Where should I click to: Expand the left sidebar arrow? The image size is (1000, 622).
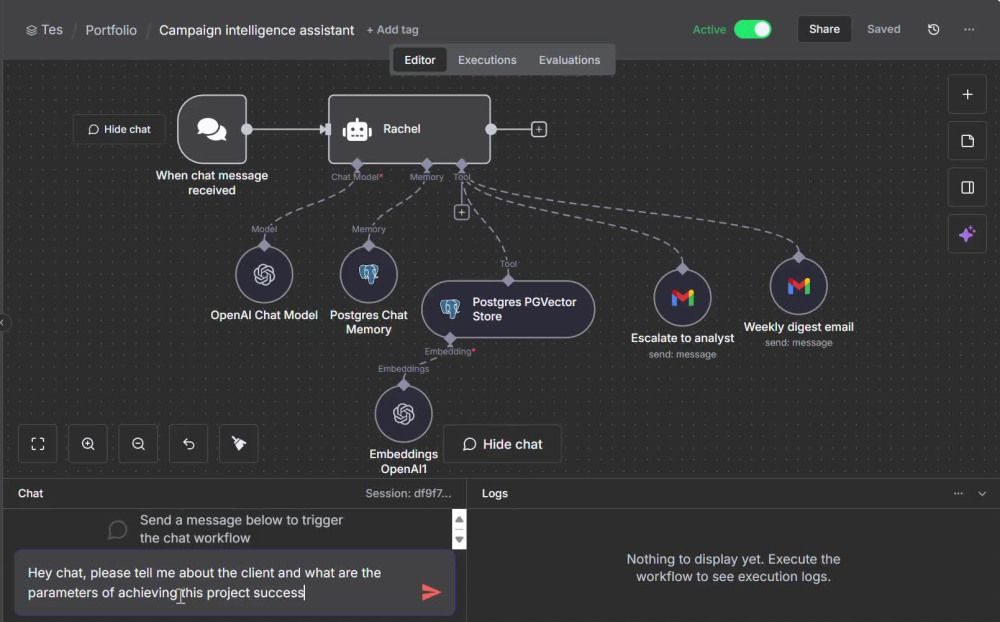point(3,322)
